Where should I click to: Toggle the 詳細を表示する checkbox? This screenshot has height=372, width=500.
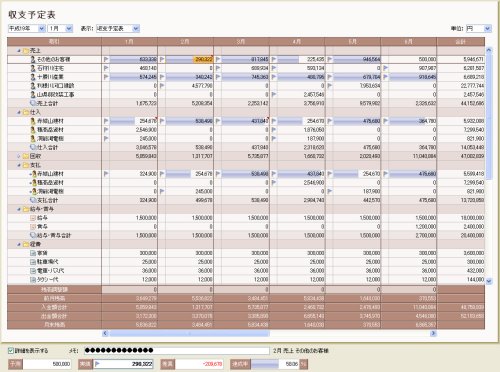11,350
